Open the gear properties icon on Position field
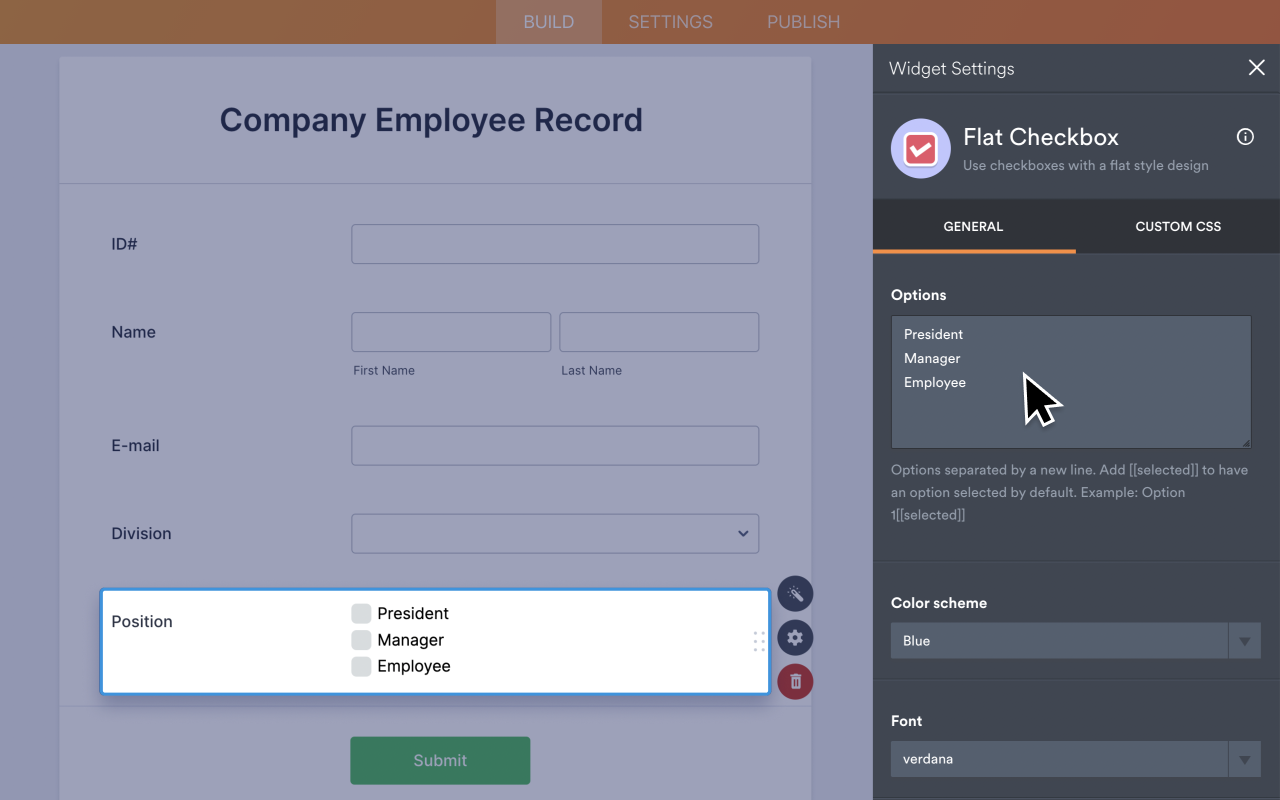This screenshot has height=800, width=1280. pos(795,637)
